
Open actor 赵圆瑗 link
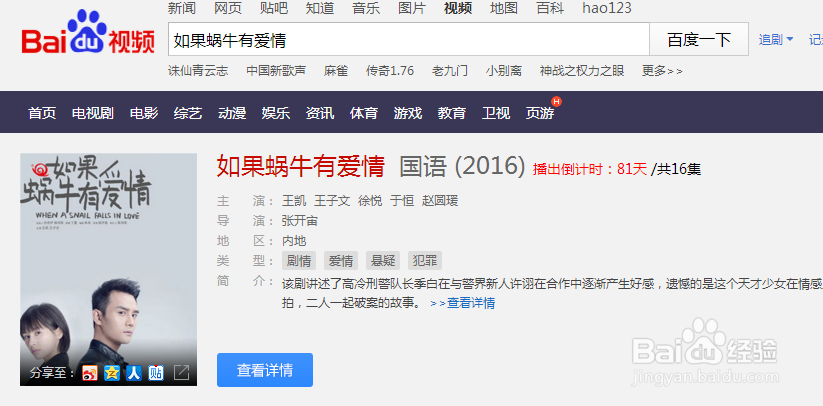440,201
